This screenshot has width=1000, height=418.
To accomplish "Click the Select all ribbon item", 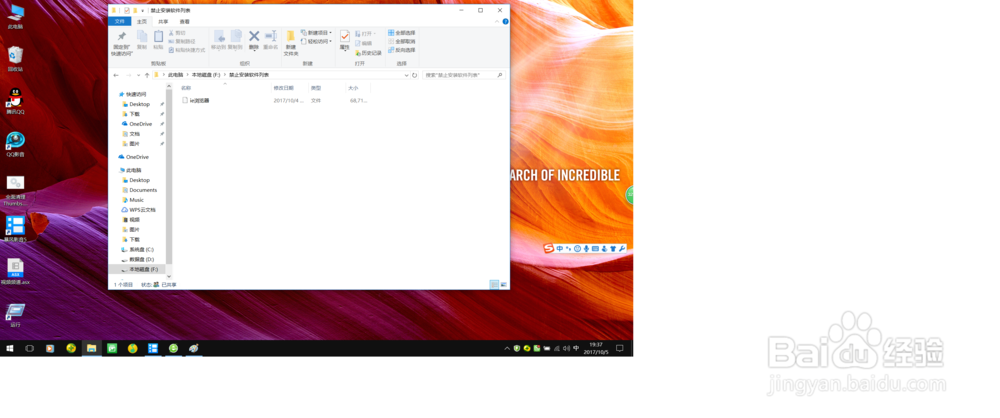I will click(401, 33).
